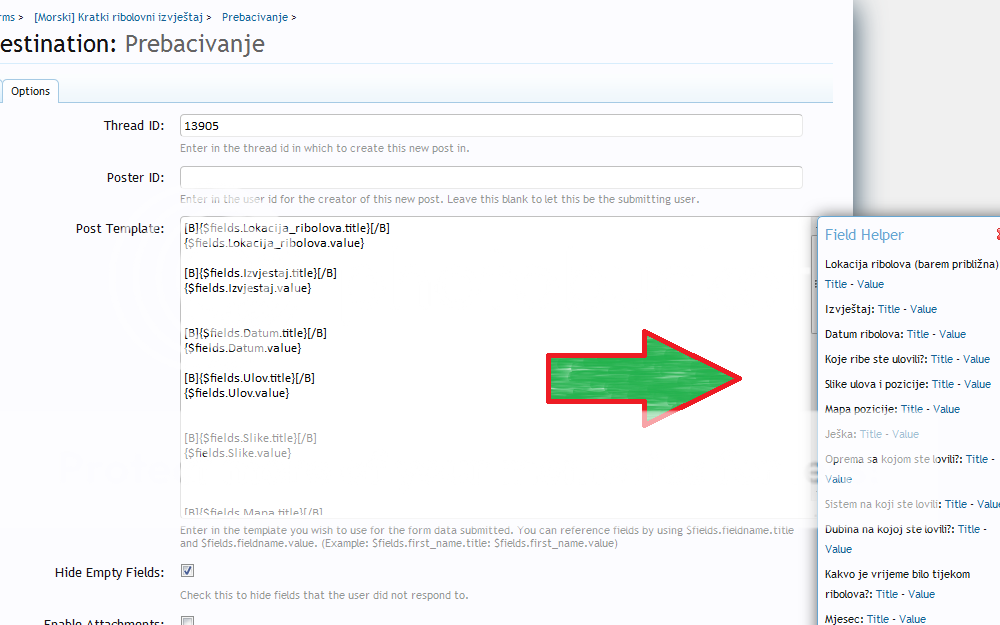Focus the Poster ID input box
This screenshot has width=1000, height=625.
pyautogui.click(x=490, y=178)
